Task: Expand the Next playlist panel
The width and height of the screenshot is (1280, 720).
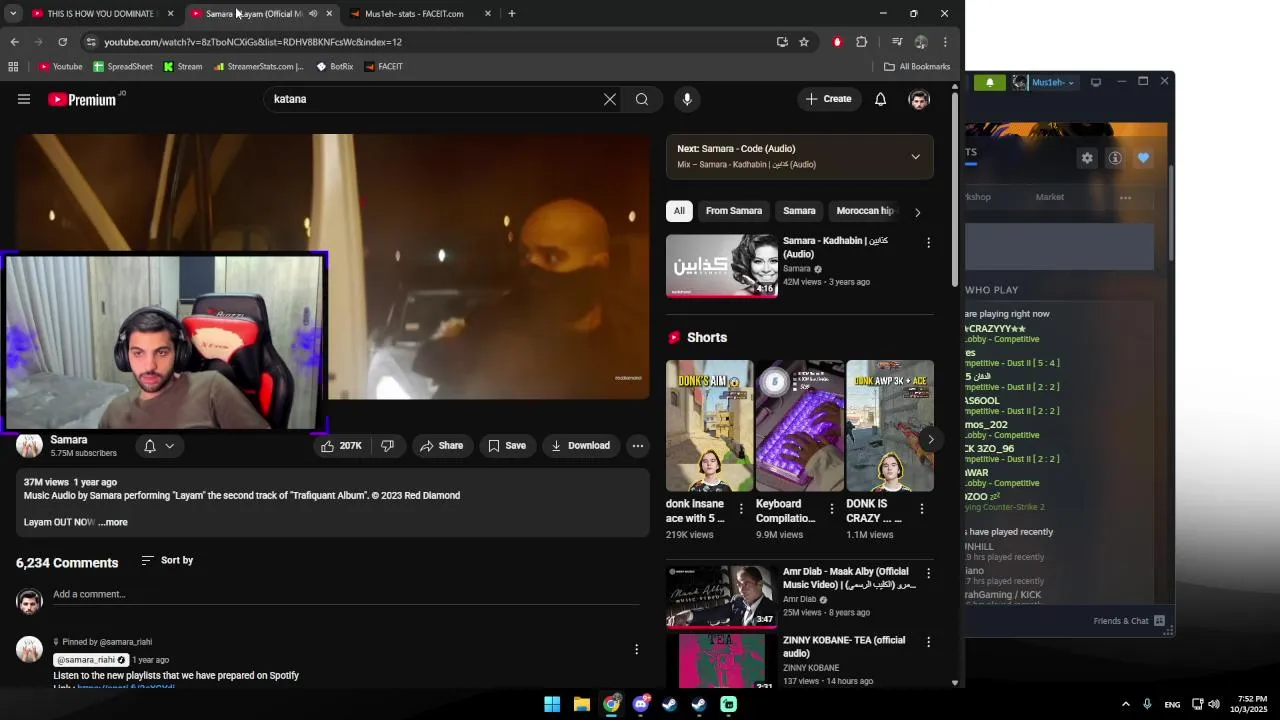Action: click(x=915, y=157)
